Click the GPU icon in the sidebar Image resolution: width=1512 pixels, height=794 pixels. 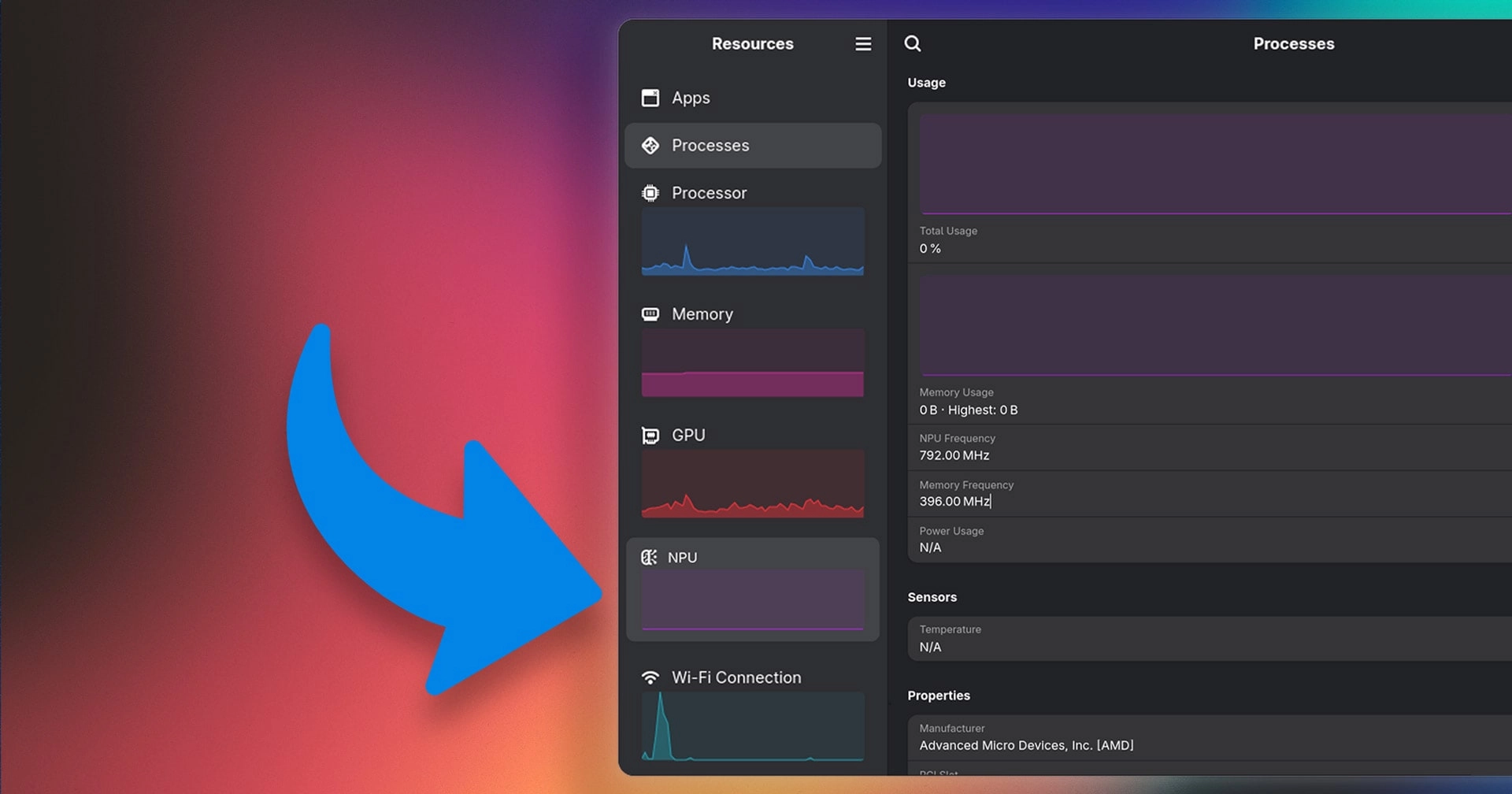pyautogui.click(x=650, y=434)
